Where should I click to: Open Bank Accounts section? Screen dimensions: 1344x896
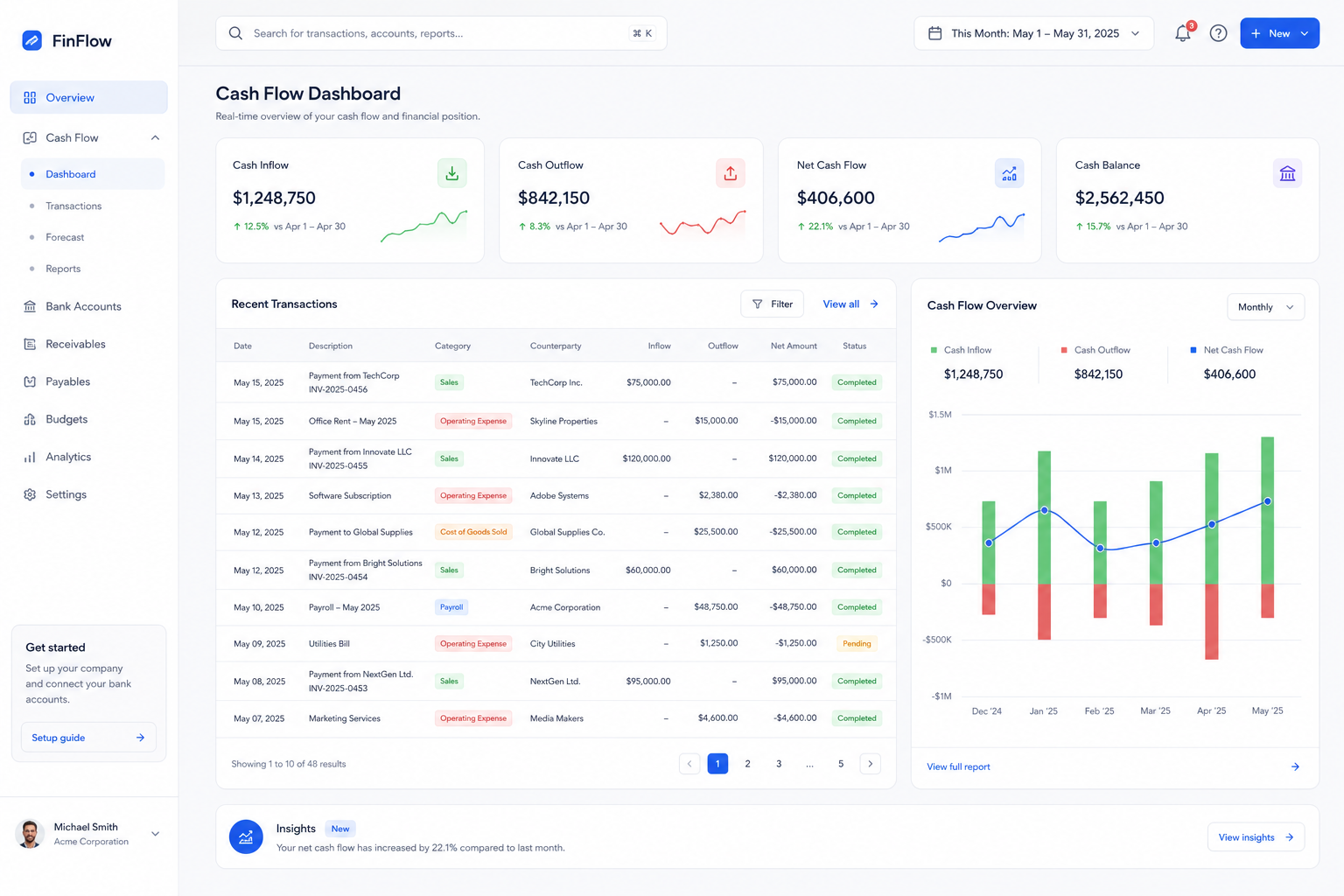[83, 306]
